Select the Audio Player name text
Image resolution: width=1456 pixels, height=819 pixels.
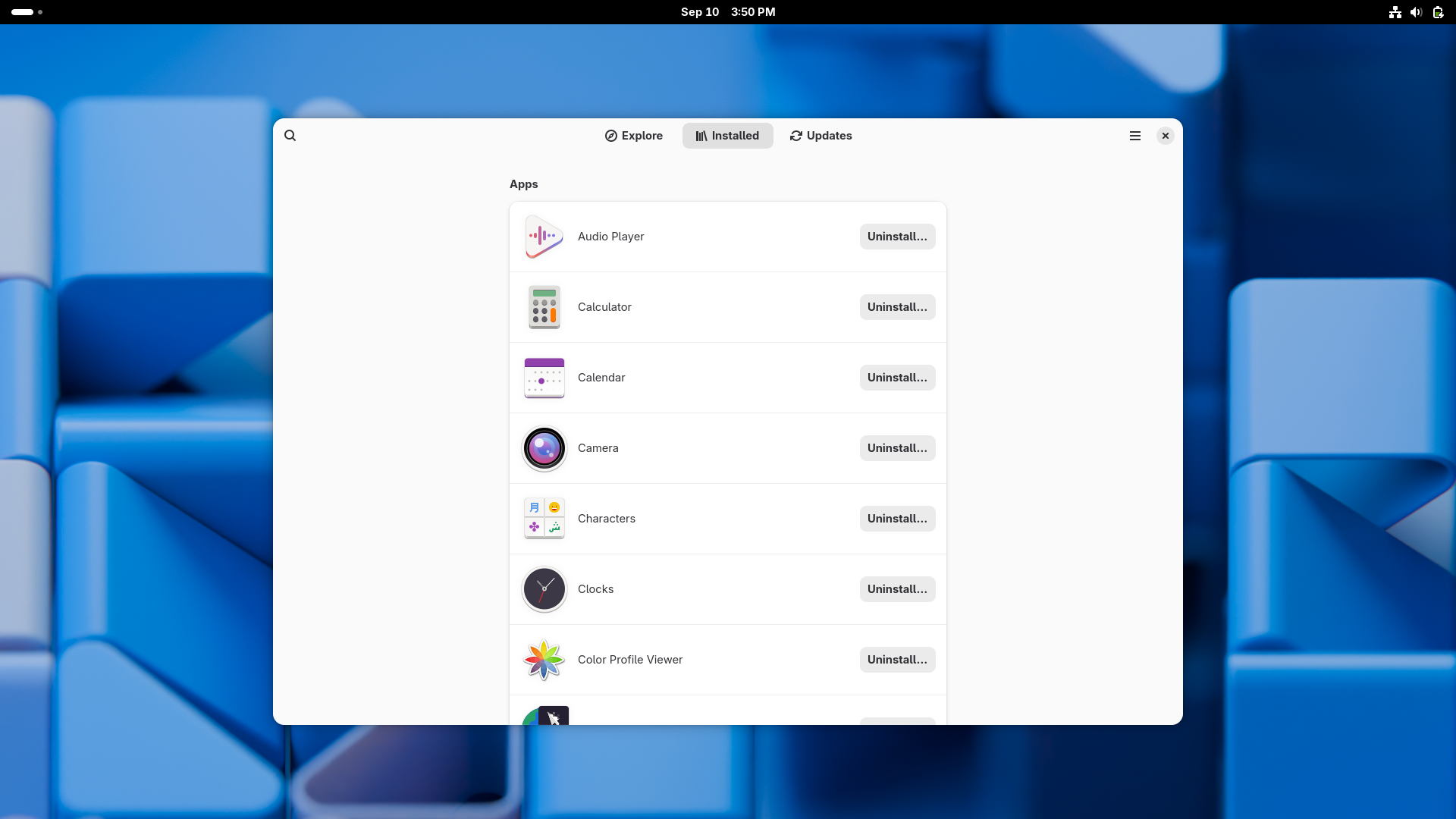point(610,237)
